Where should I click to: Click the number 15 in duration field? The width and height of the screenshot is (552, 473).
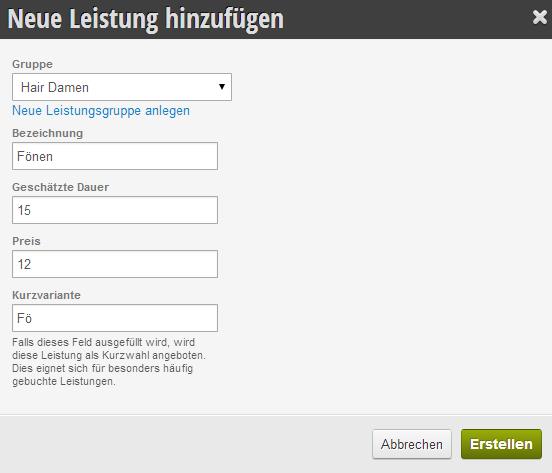24,210
